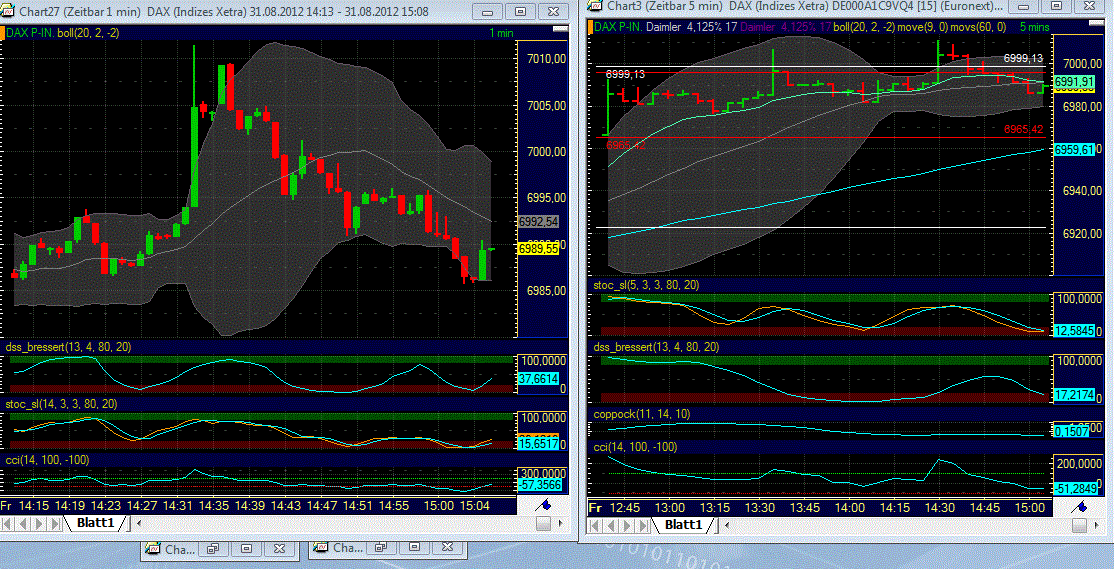
Task: Jump to first sheet in Chart27
Action: point(8,524)
